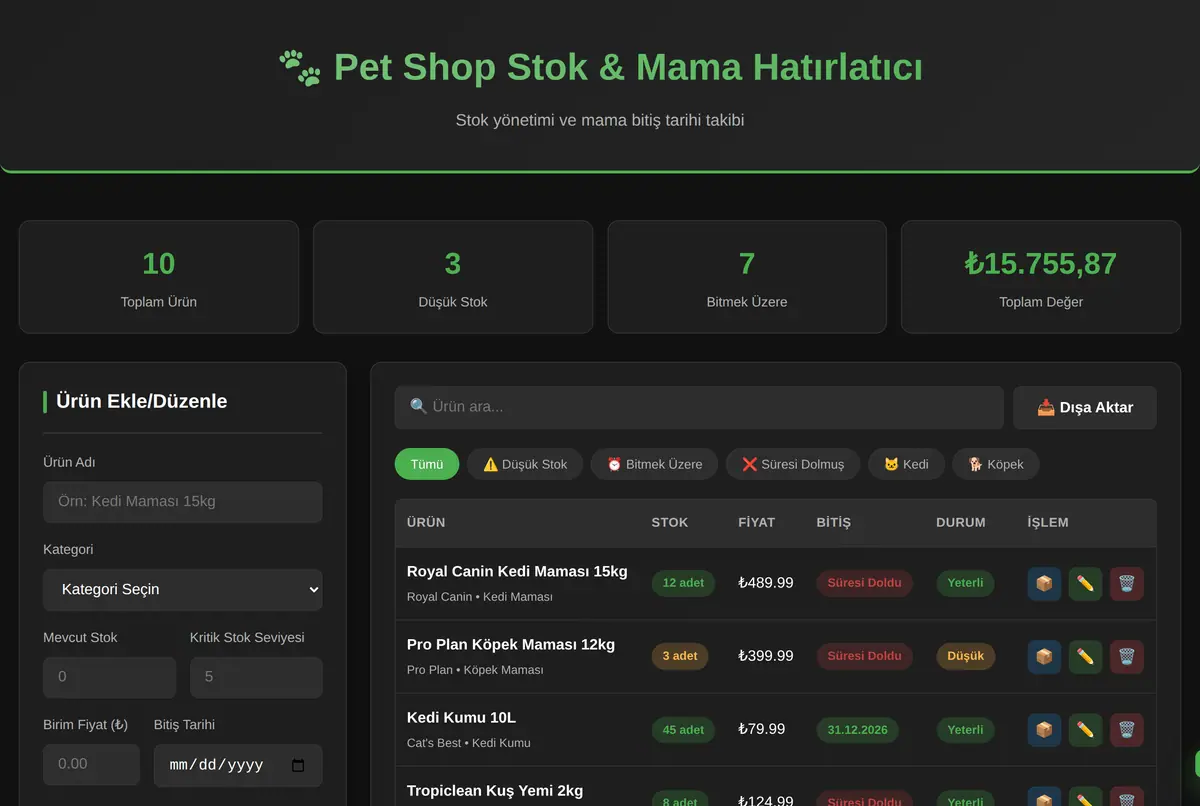Click price ₺489.99

pos(766,583)
